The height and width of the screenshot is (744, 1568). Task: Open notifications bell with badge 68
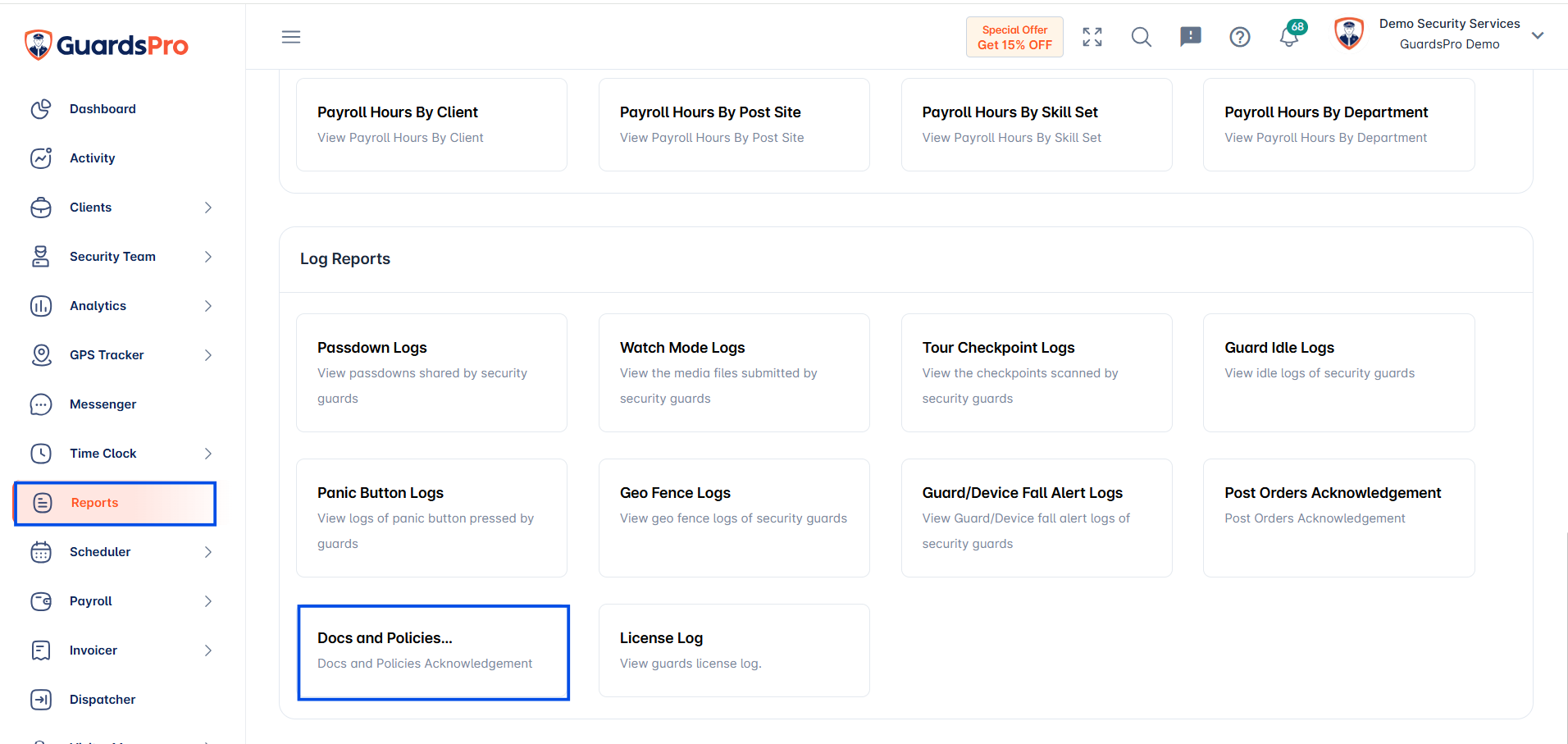pos(1290,35)
